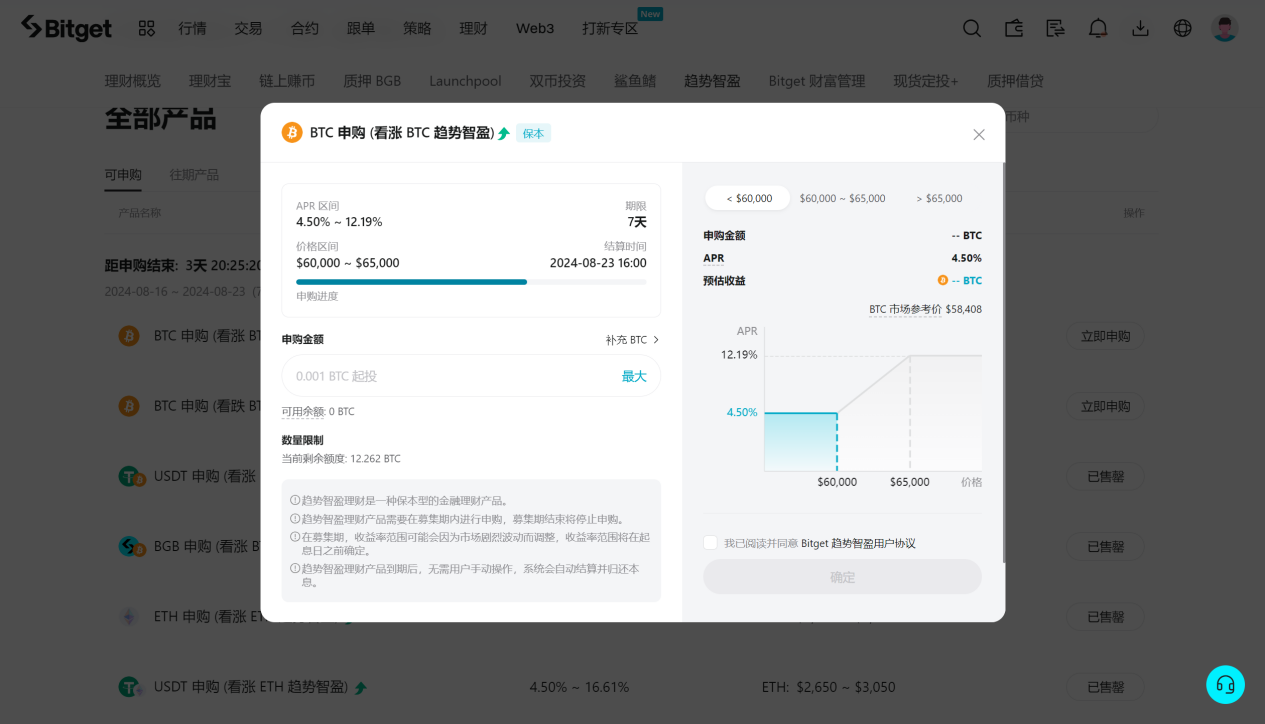The width and height of the screenshot is (1265, 724).
Task: Click the green bullish arrow in dialog title
Action: pos(504,133)
